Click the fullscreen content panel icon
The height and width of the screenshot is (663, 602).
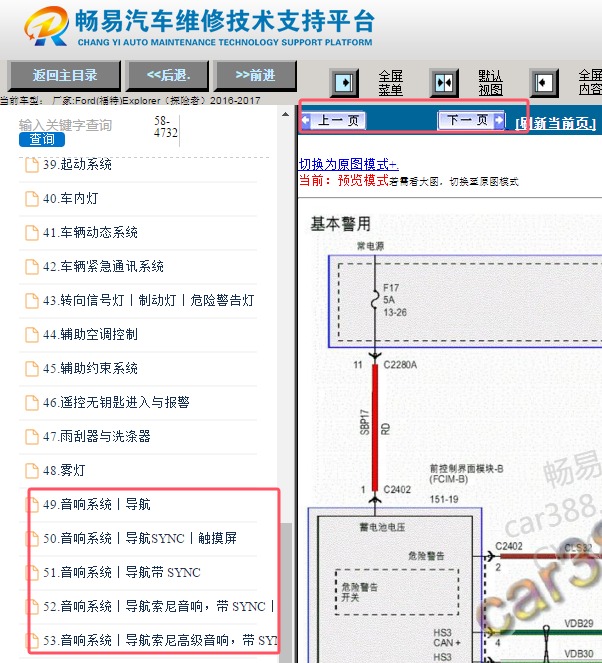tap(544, 83)
